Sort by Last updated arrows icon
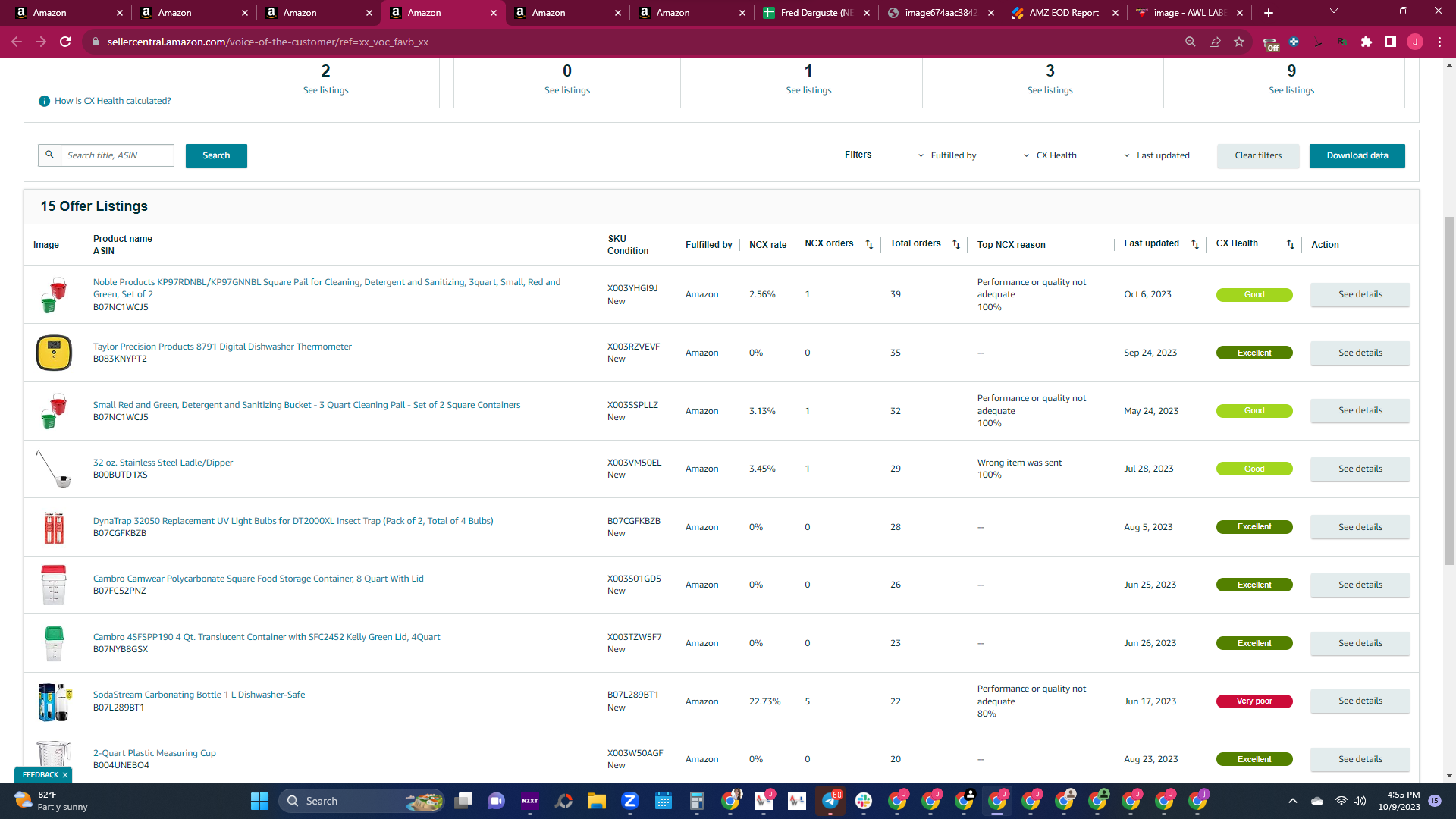Image resolution: width=1456 pixels, height=819 pixels. coord(1195,244)
